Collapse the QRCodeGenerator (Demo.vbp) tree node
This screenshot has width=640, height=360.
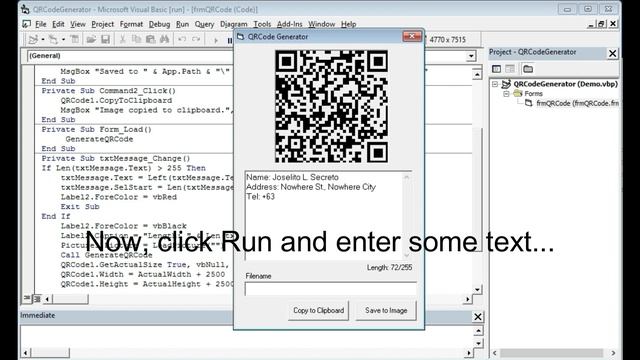point(495,84)
